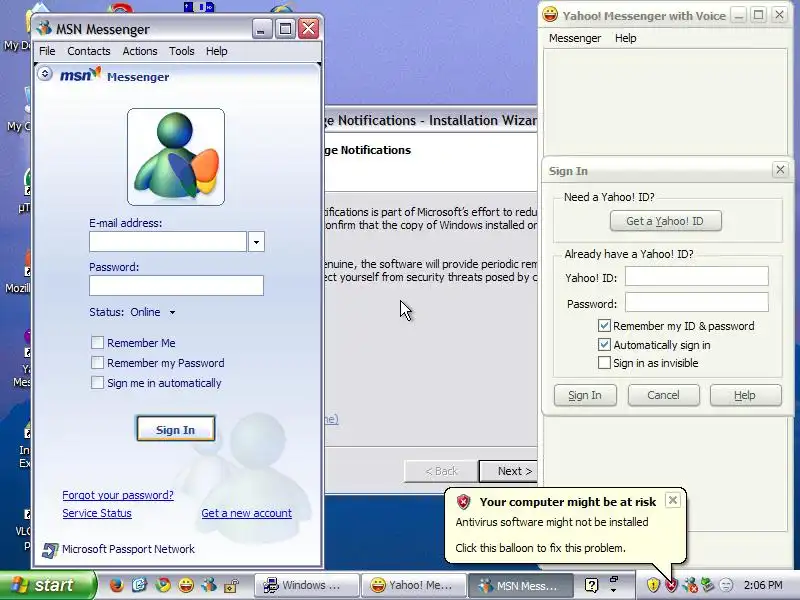Click Cancel in the Yahoo! Sign In dialog
This screenshot has height=600, width=800.
coord(663,395)
